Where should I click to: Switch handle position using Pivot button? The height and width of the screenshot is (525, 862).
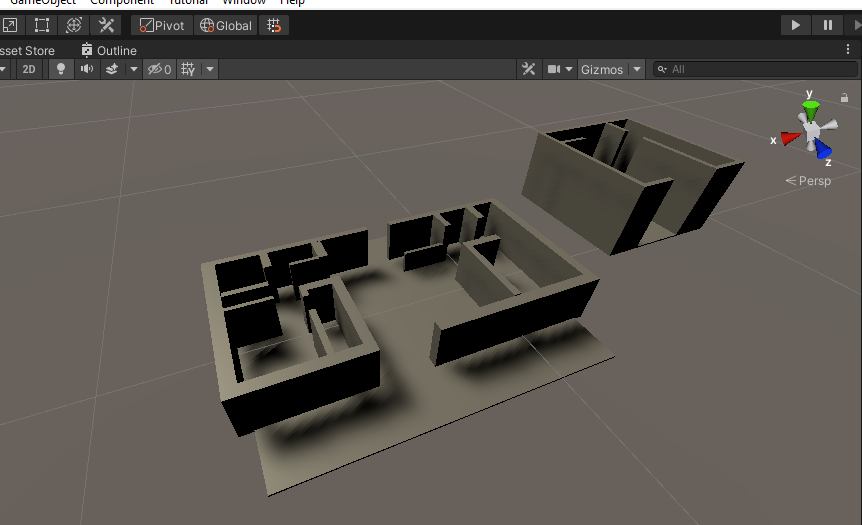point(161,25)
